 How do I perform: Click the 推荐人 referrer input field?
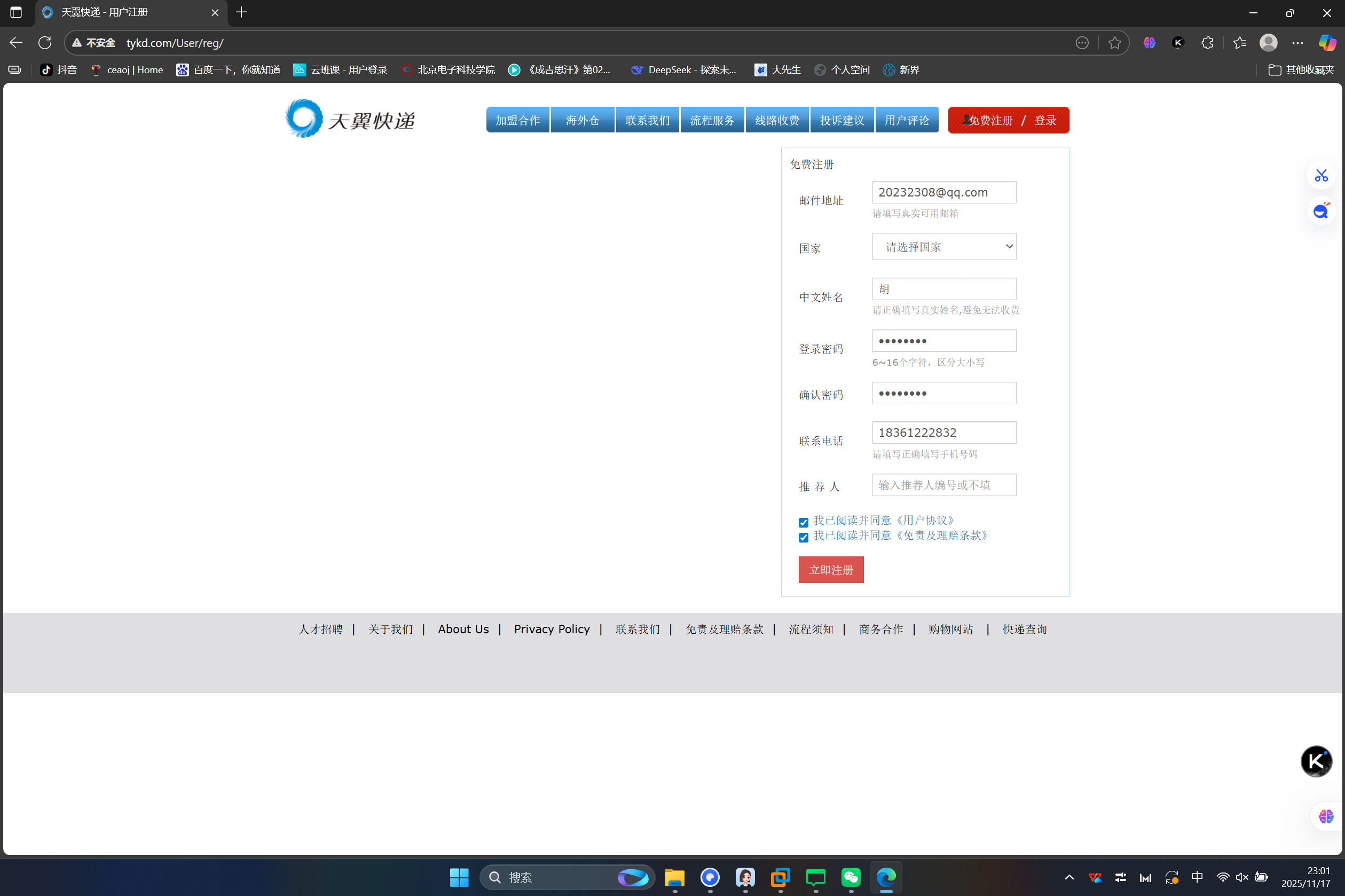point(944,484)
